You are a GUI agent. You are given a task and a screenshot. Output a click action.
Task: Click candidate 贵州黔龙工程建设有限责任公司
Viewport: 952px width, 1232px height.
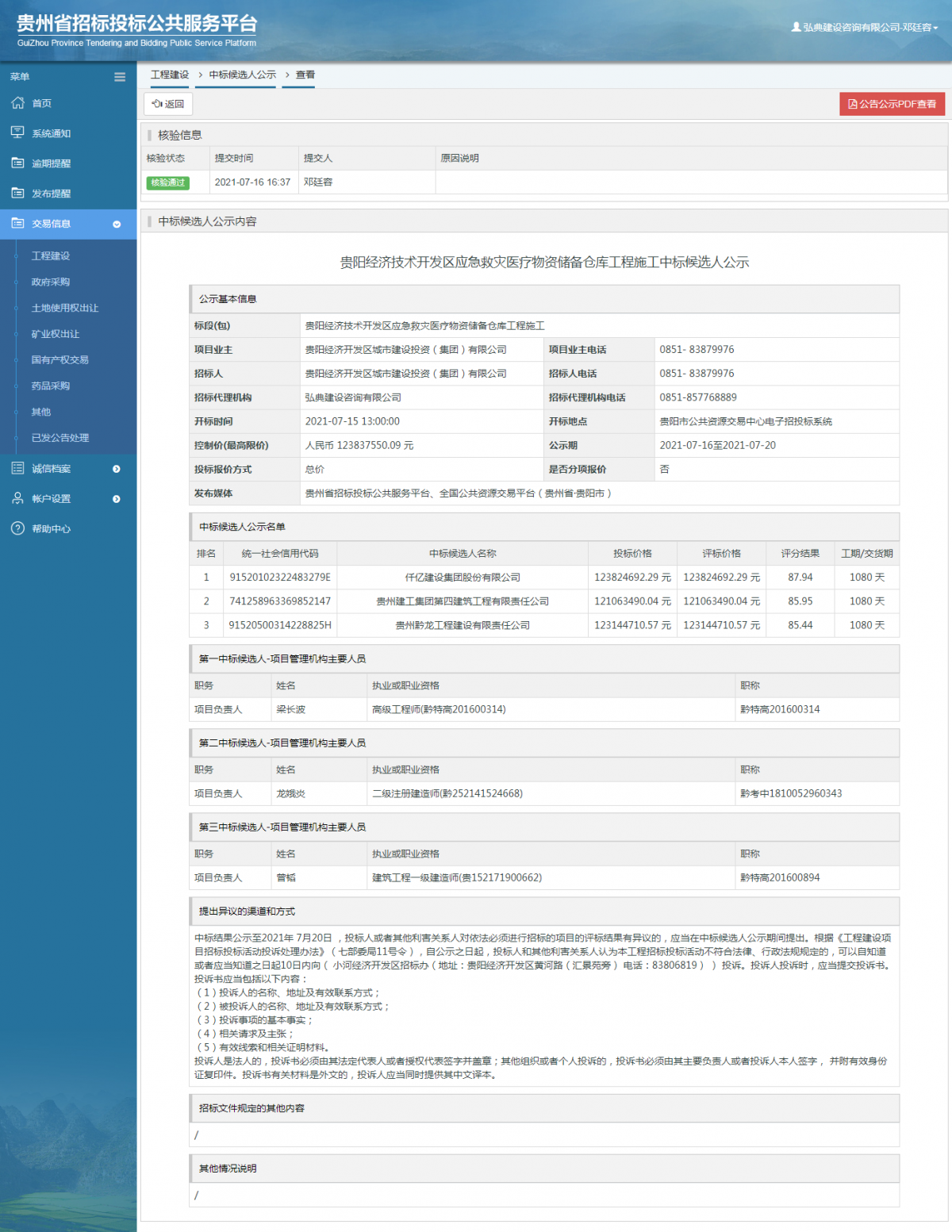(x=463, y=625)
